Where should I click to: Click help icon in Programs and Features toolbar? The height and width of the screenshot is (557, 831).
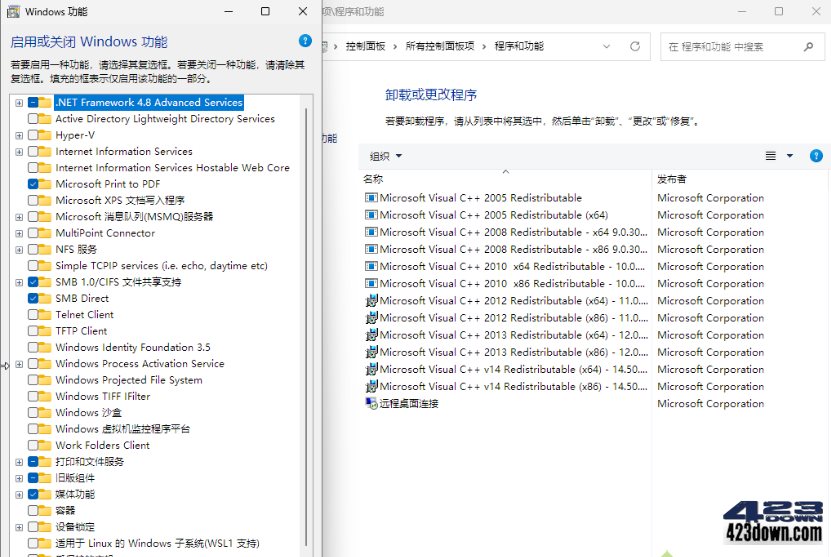point(816,156)
